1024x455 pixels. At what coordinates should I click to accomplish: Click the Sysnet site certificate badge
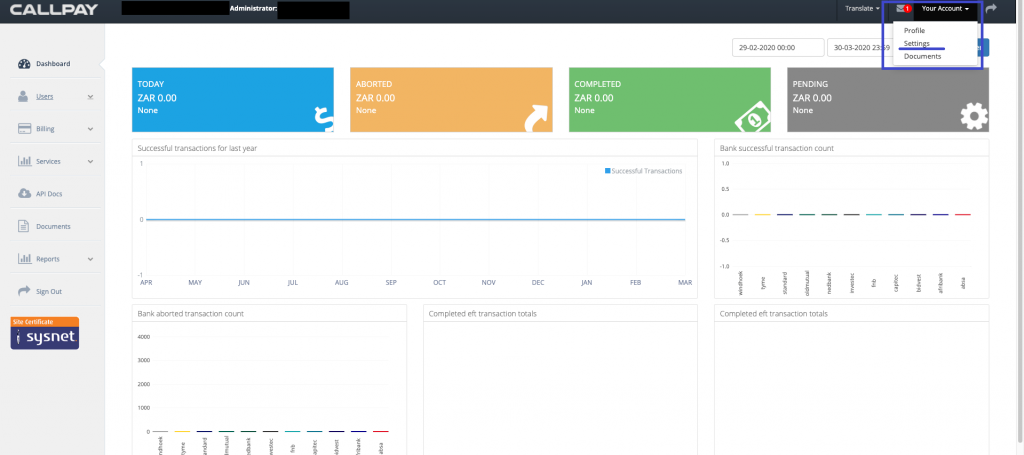44,334
